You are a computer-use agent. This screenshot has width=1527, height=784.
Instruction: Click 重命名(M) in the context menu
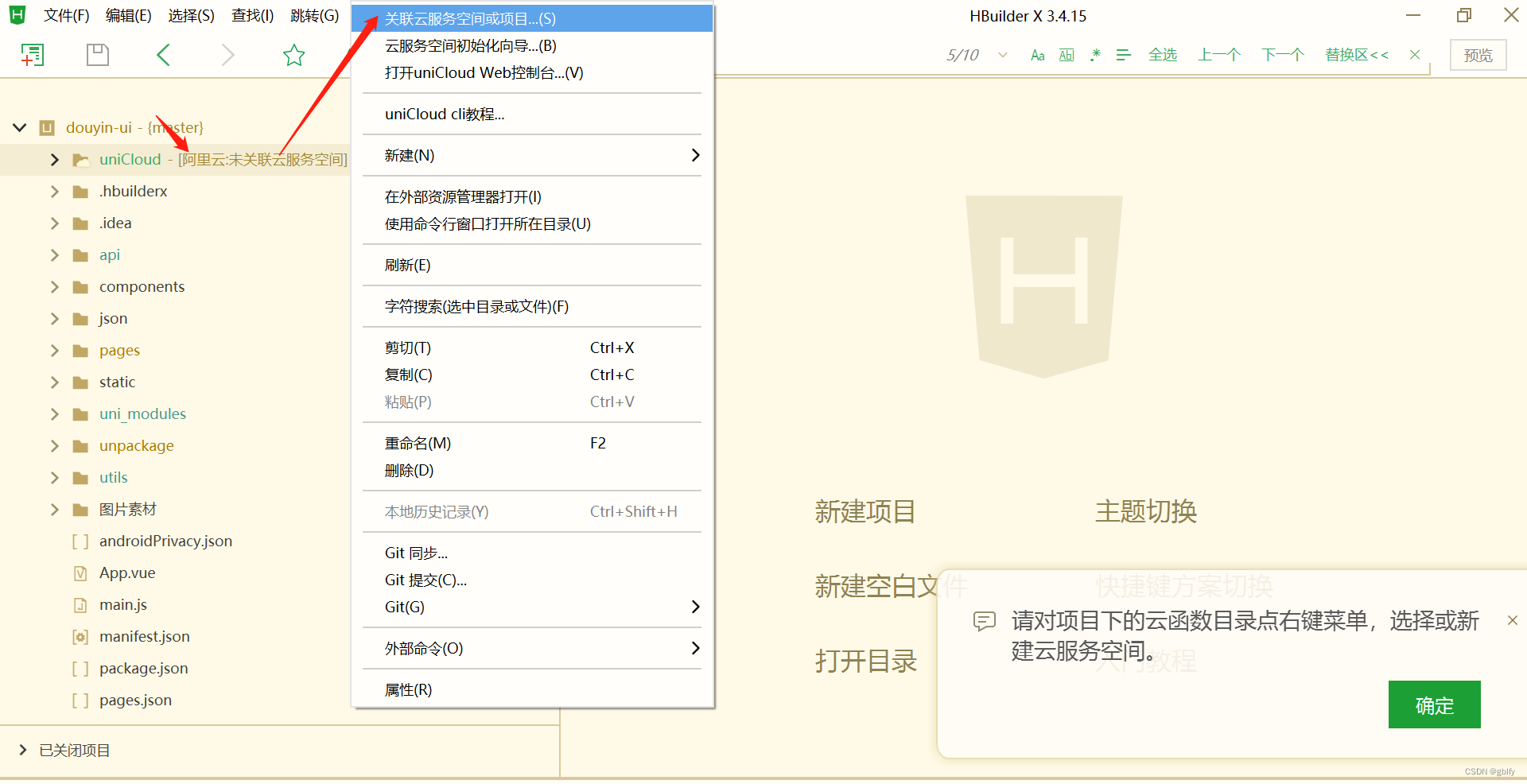click(532, 443)
